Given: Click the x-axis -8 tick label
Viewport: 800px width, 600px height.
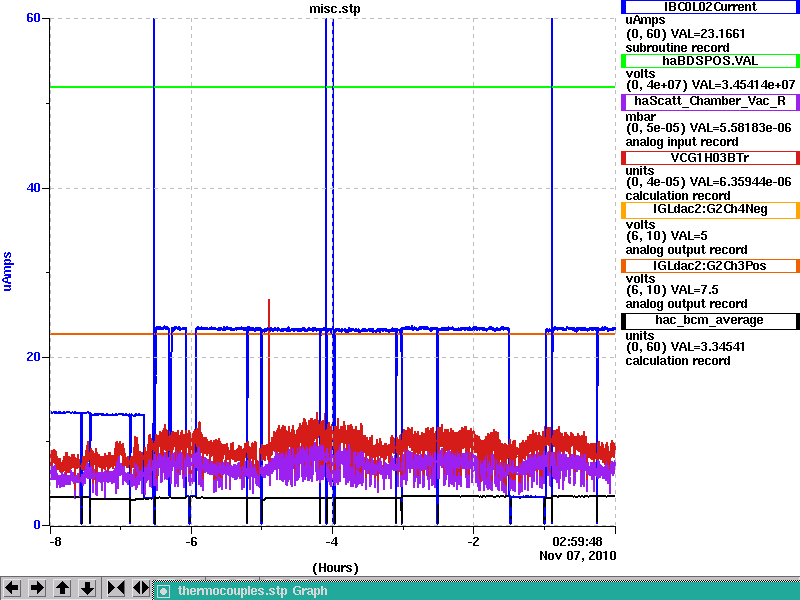Looking at the screenshot, I should click(x=55, y=541).
